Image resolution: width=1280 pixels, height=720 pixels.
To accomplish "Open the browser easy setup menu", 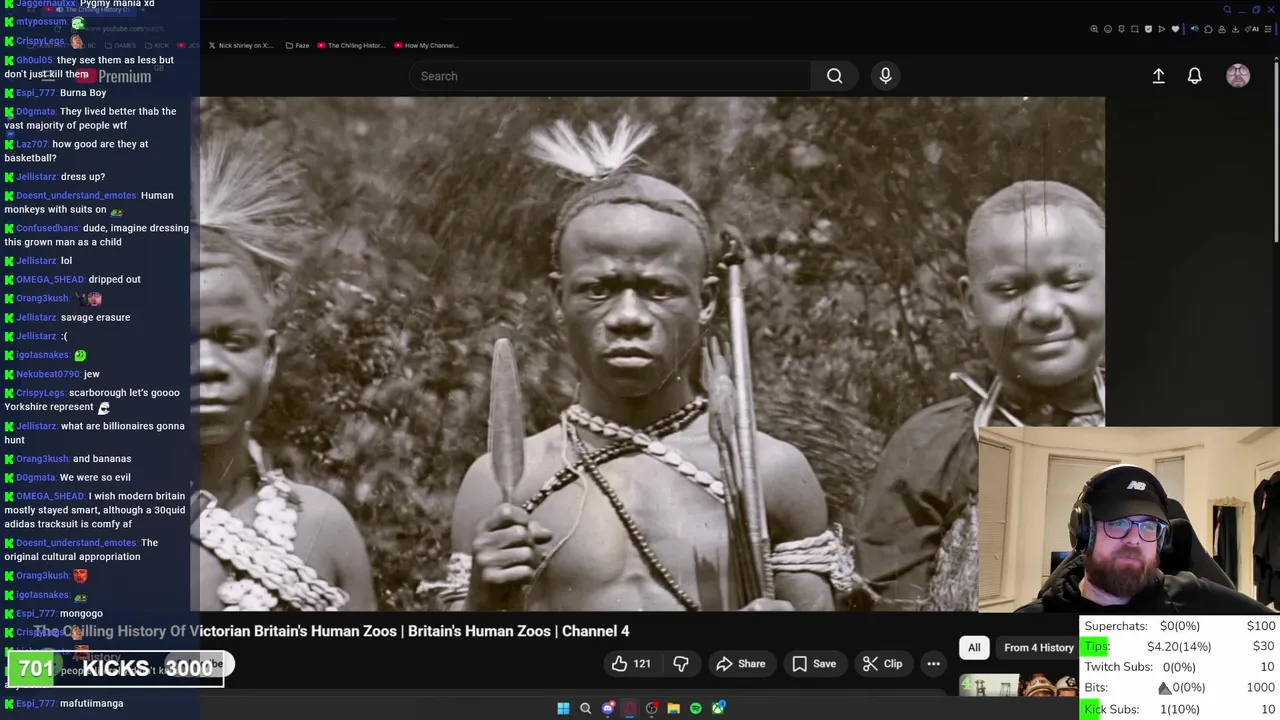I will [1267, 29].
